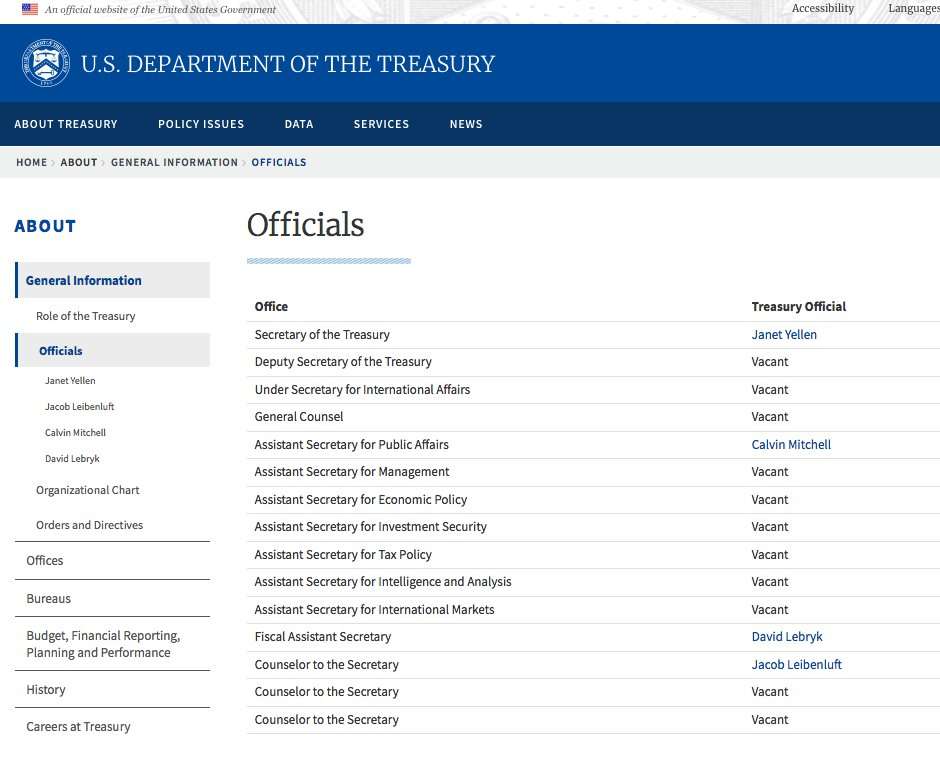This screenshot has width=940, height=770.
Task: Click the Fiscal Assistant Secretary cell
Action: click(x=323, y=637)
